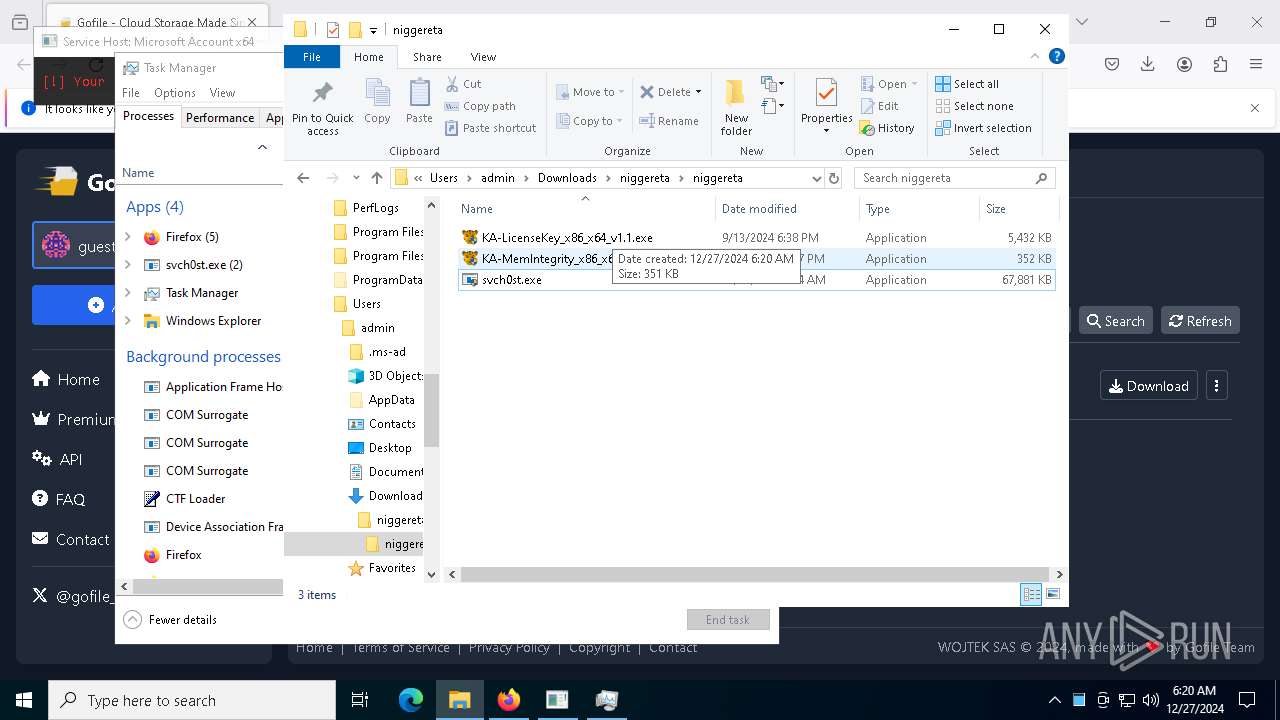This screenshot has width=1280, height=720.
Task: Select KA-LicenseKey_x86_x64_v1.1.exe file
Action: pyautogui.click(x=755, y=238)
